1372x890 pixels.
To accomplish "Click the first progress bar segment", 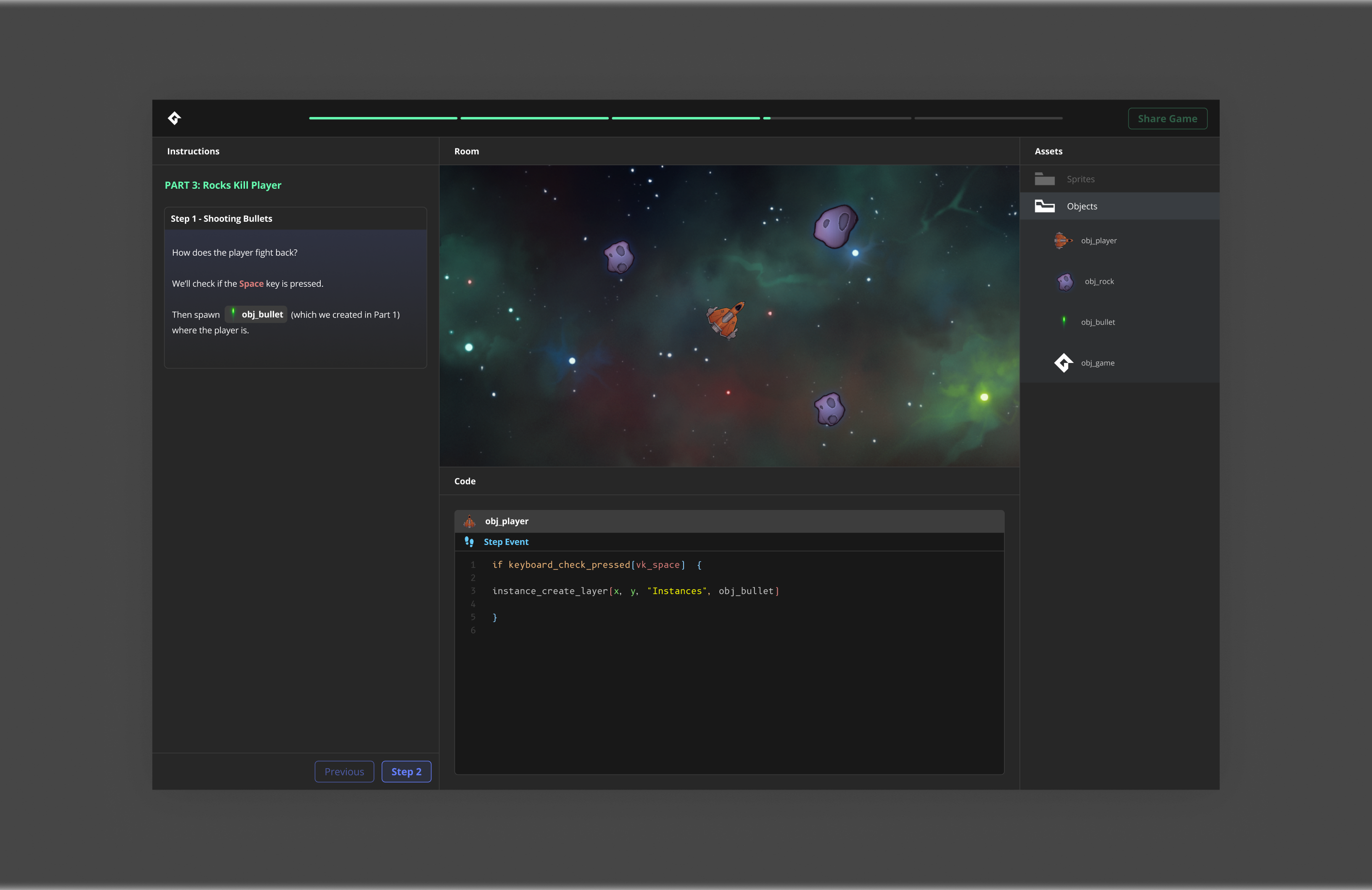I will click(383, 118).
